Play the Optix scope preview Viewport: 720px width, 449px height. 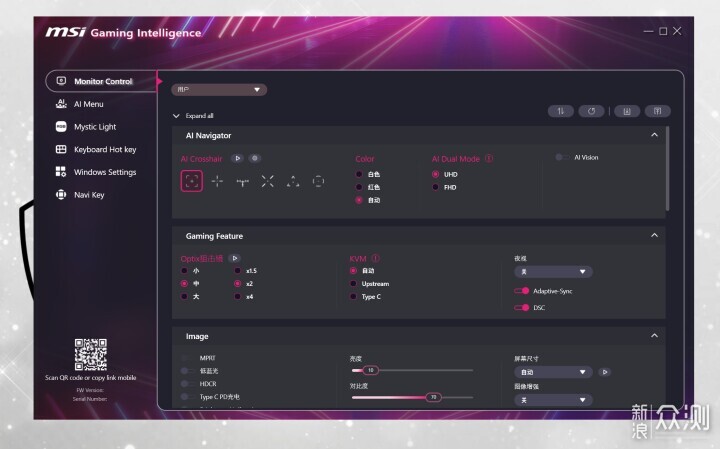(x=235, y=258)
